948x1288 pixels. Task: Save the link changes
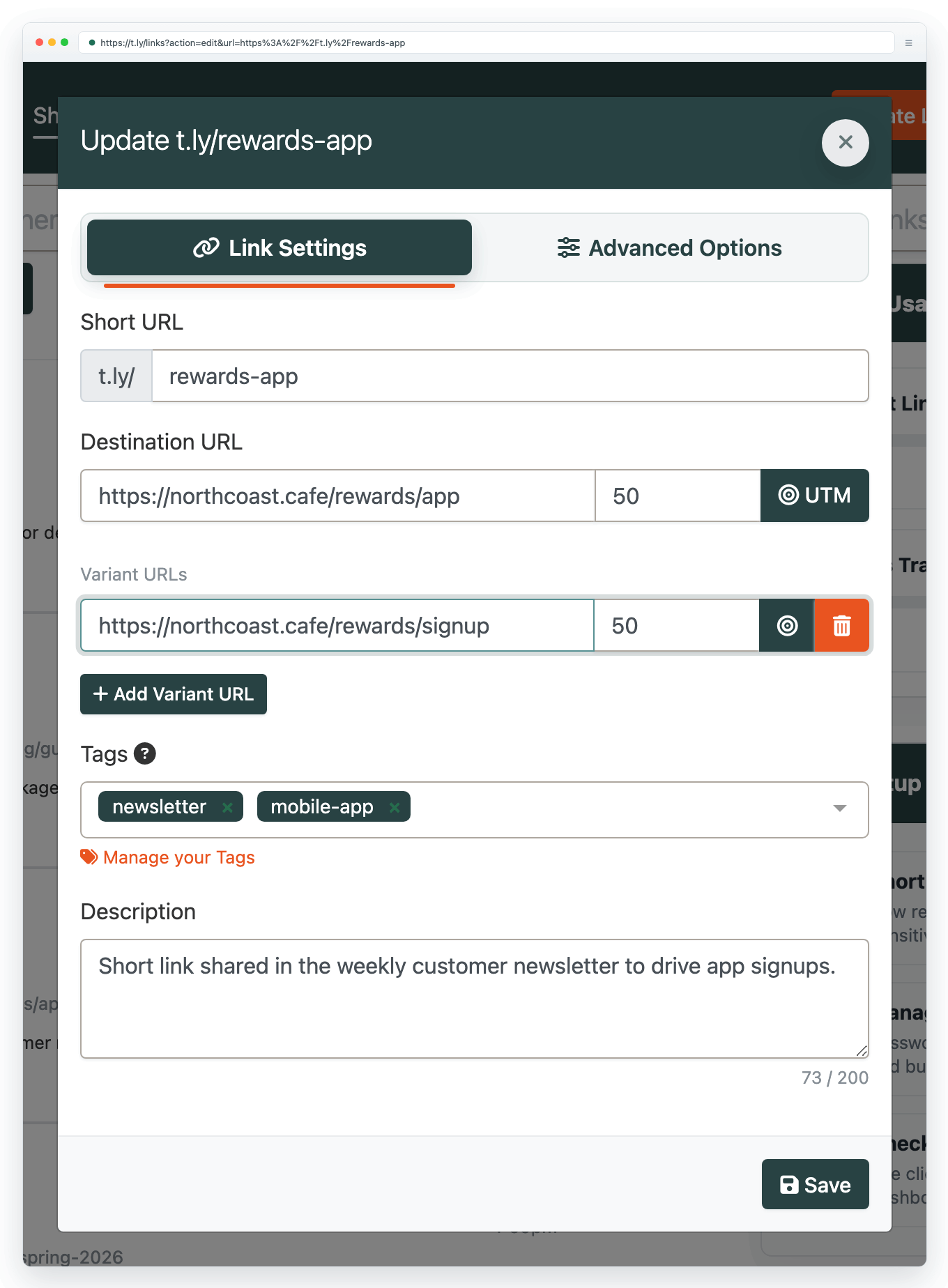(x=815, y=1184)
